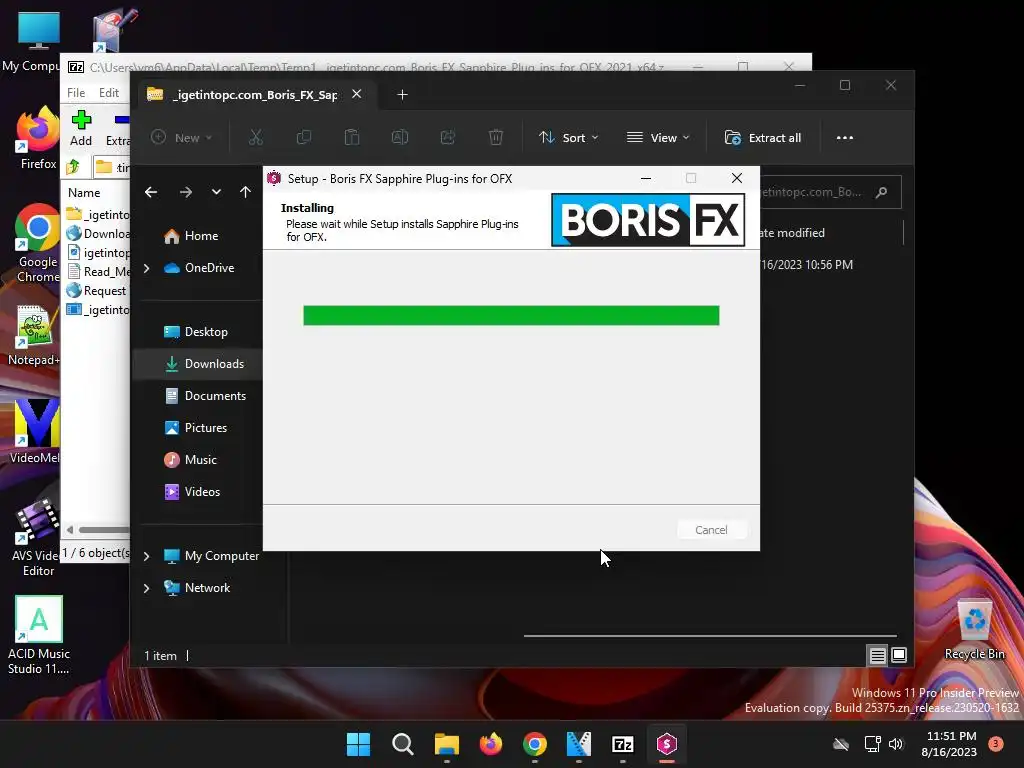The image size is (1024, 768).
Task: Open the AVS Video Editor desktop shortcut
Action: (x=37, y=538)
